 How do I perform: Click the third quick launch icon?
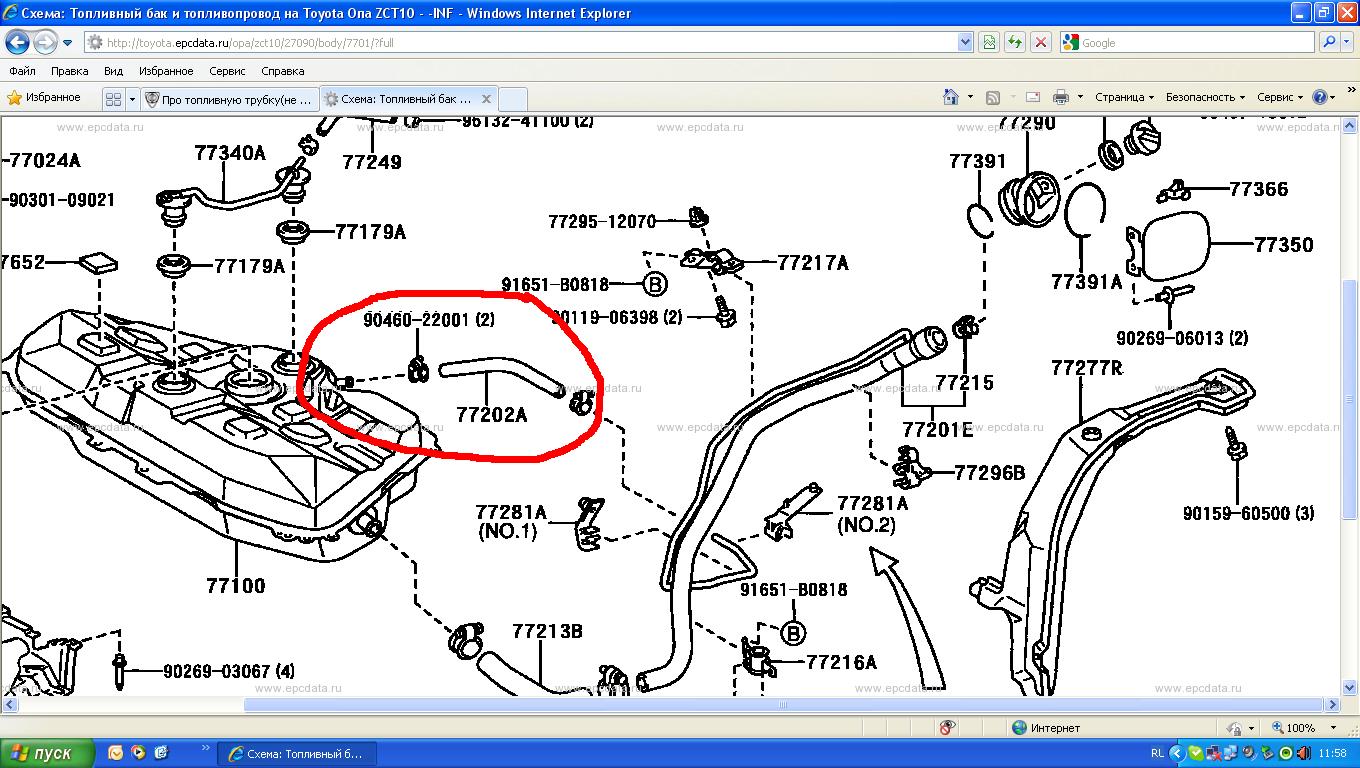point(160,752)
